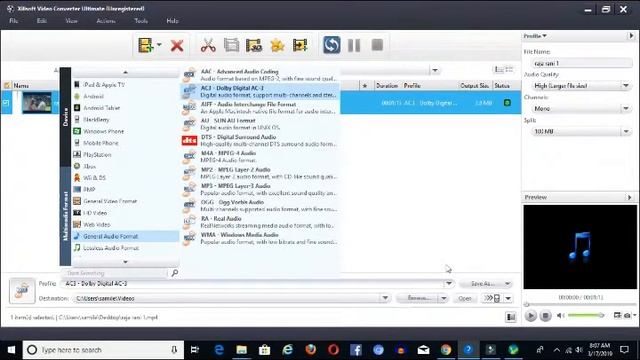Select the BlackBerry category
Viewport: 640px width, 360px height.
(125, 120)
